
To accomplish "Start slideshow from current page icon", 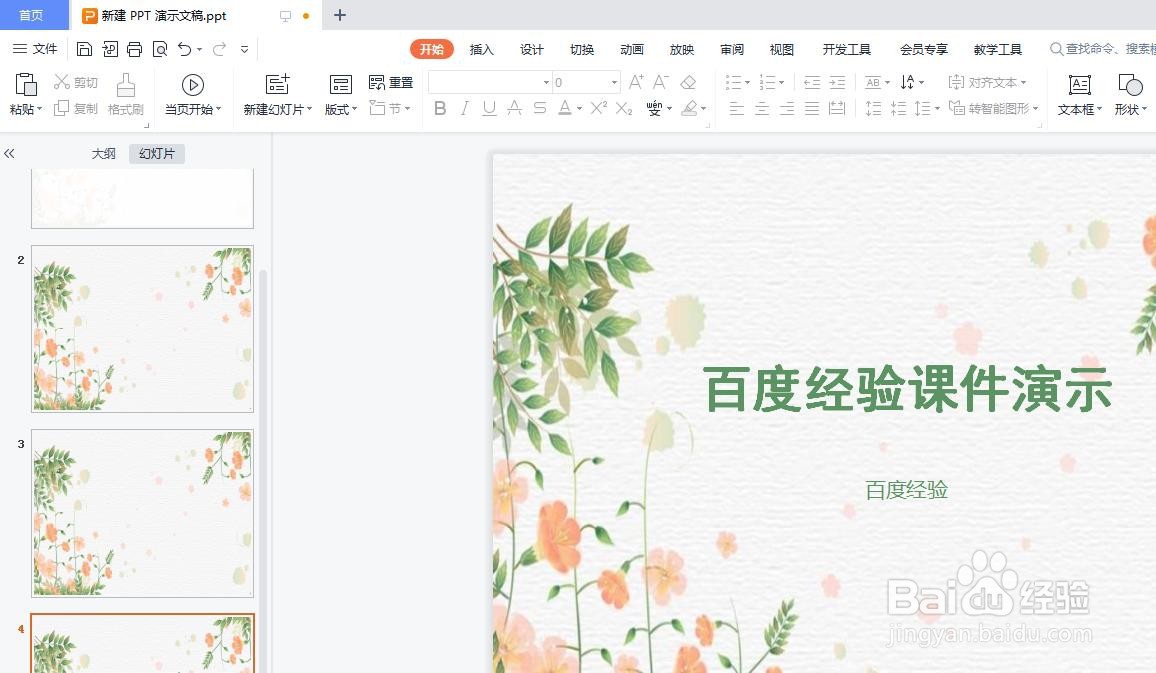I will pos(192,85).
